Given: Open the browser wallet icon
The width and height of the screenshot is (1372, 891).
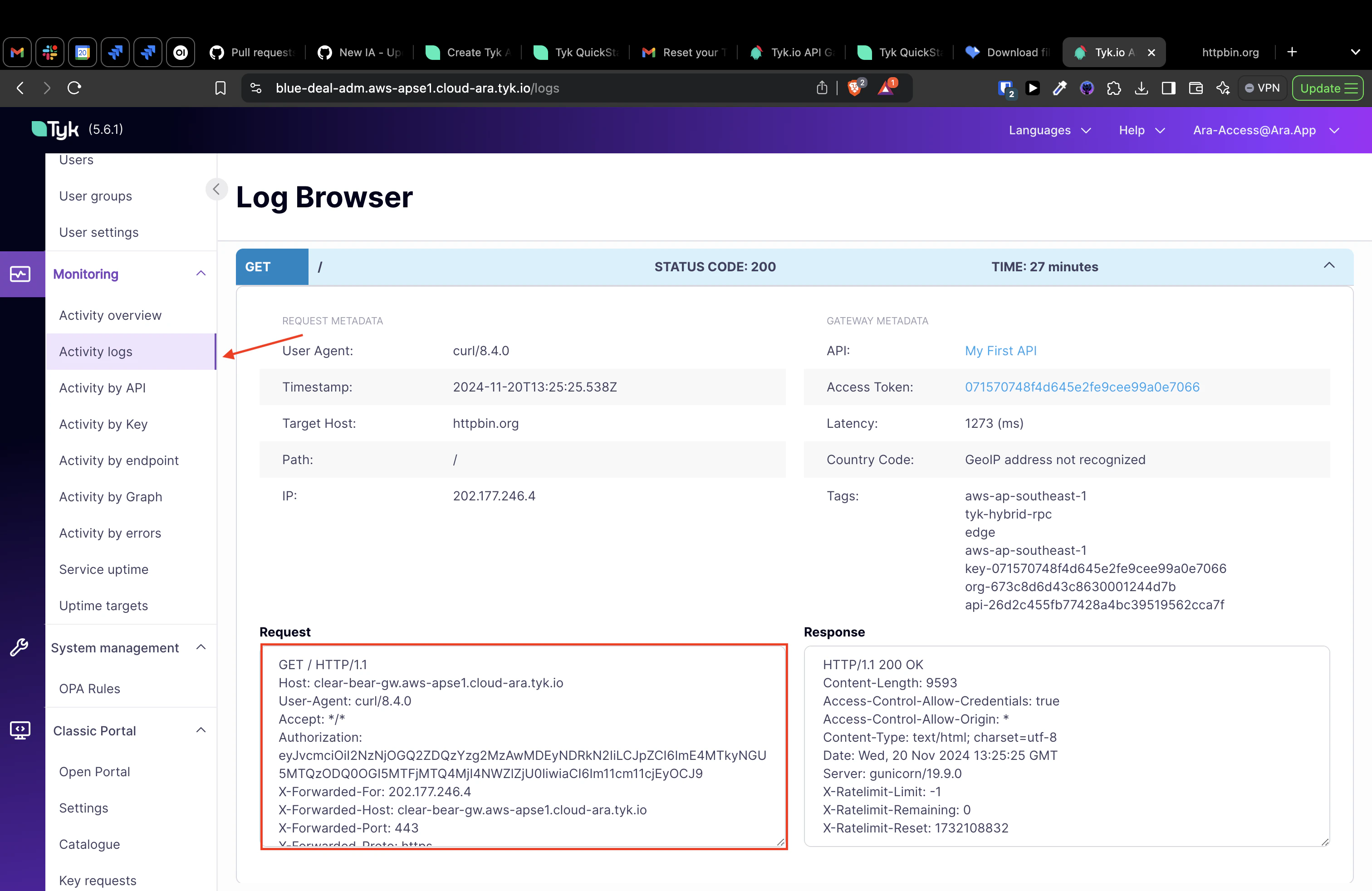Looking at the screenshot, I should click(1196, 88).
